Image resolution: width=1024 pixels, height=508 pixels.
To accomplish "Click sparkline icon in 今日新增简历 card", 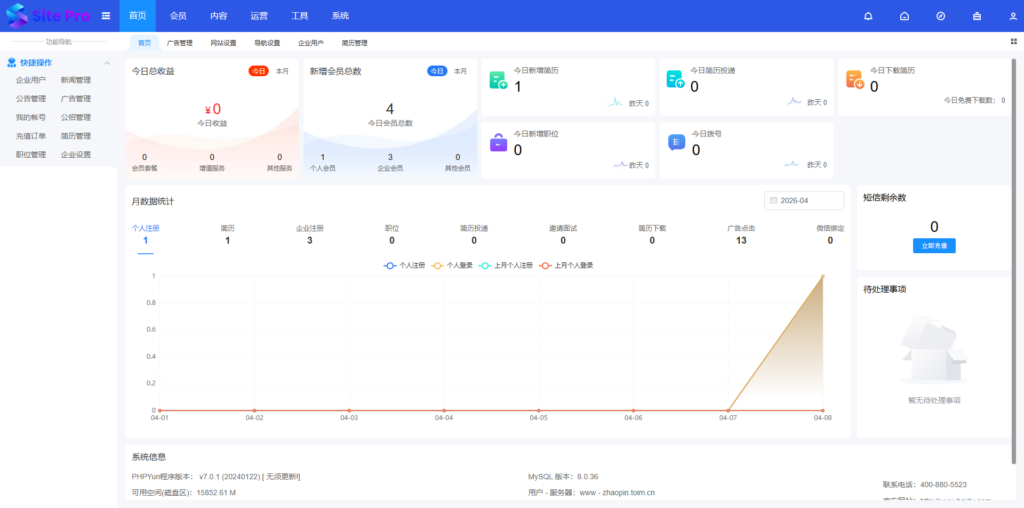I will click(x=616, y=103).
